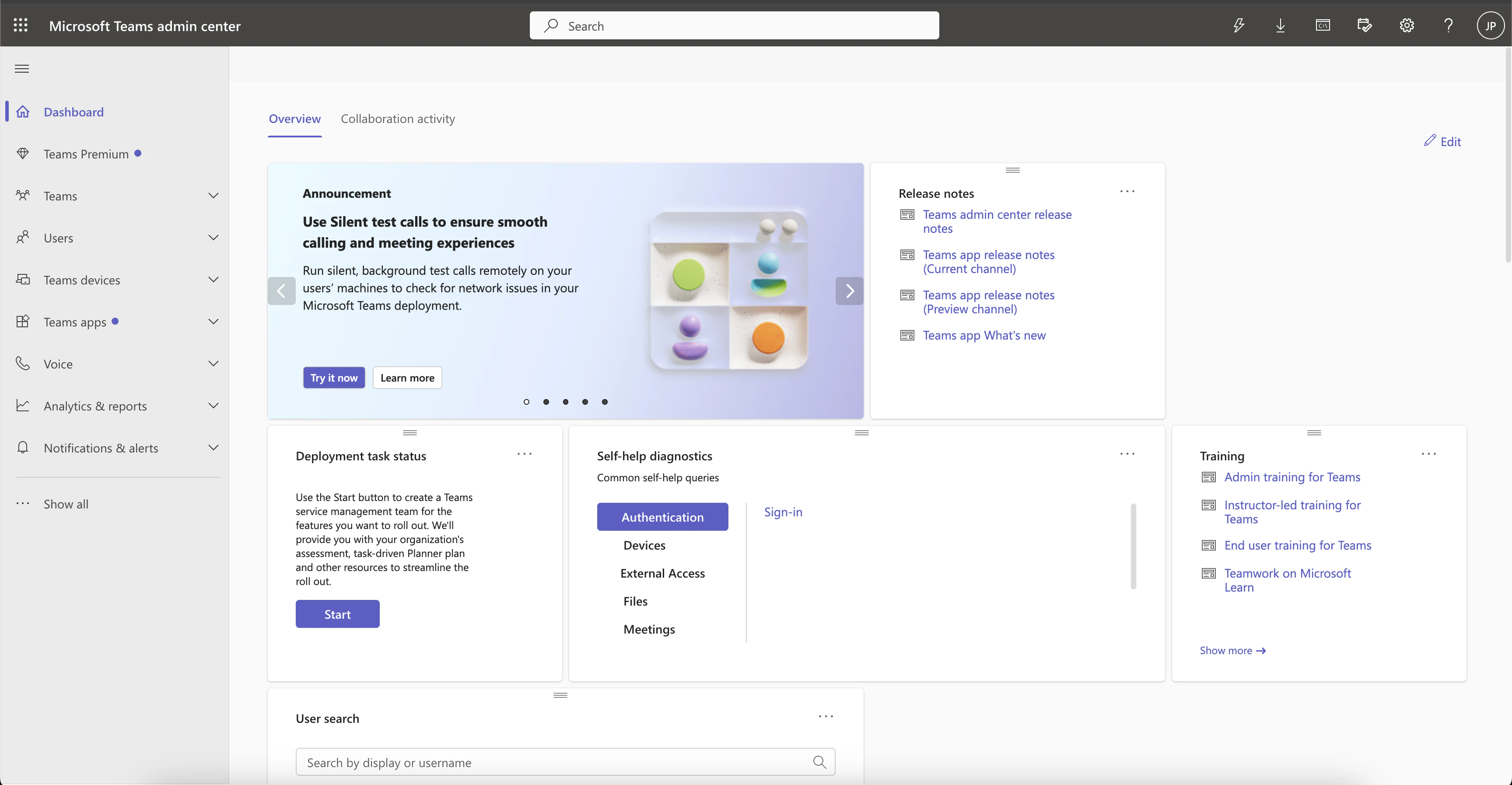The height and width of the screenshot is (785, 1512).
Task: Open Deployment task status more options
Action: (524, 454)
